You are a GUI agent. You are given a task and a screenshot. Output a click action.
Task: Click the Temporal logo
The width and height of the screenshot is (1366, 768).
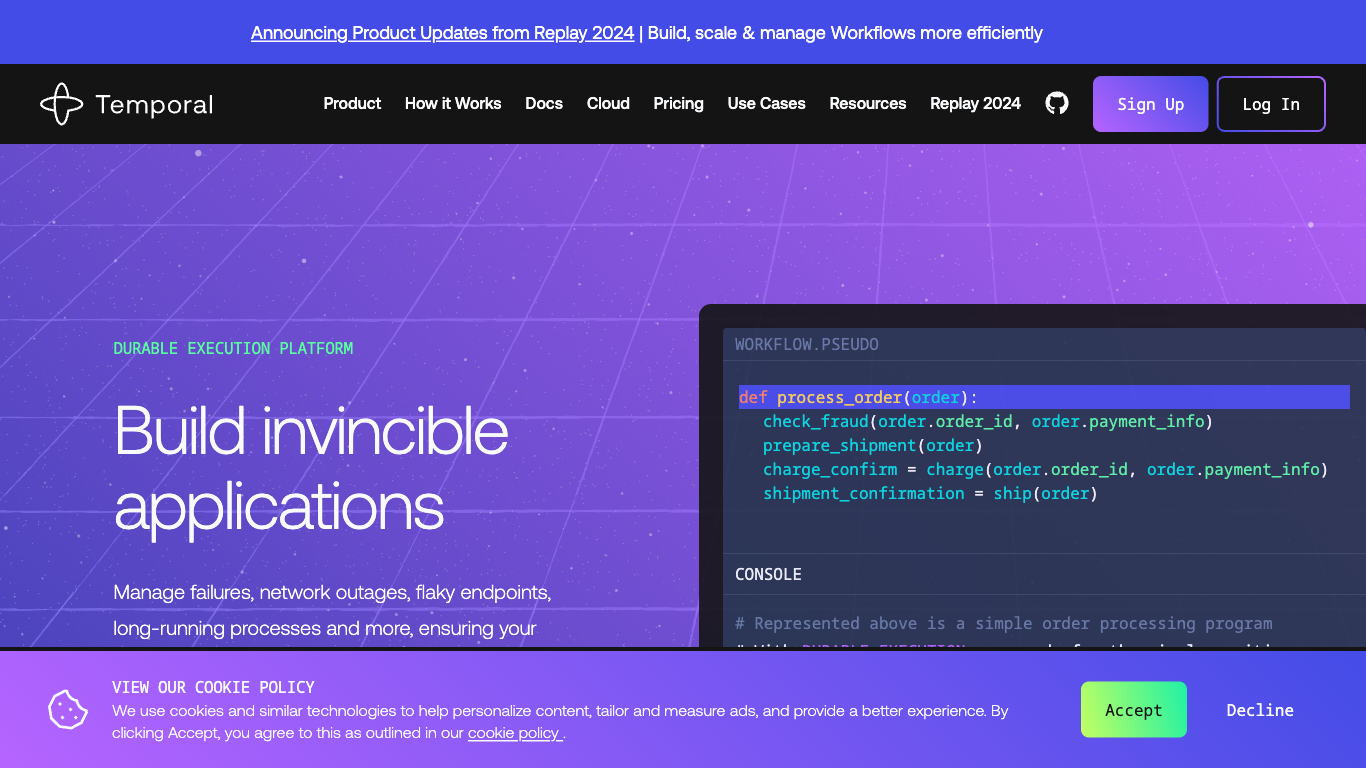point(127,104)
